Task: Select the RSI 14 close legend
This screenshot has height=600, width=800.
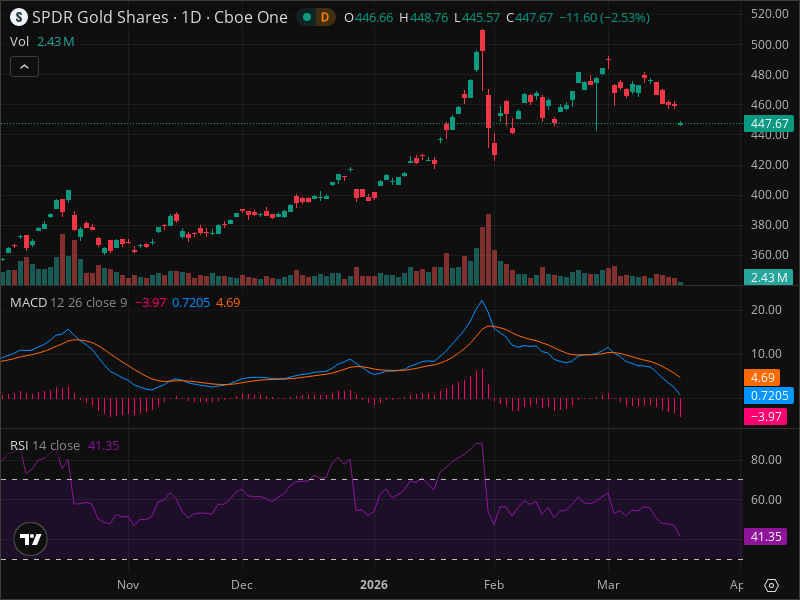Action: [x=45, y=445]
